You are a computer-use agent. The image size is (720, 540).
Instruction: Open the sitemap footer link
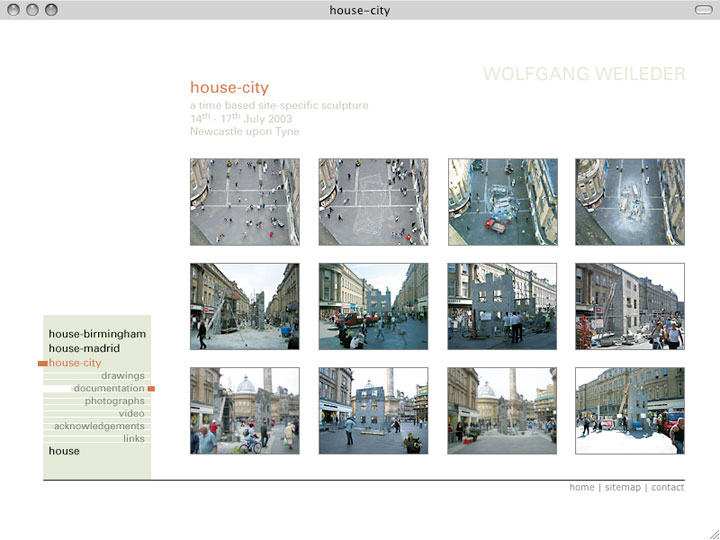(x=622, y=487)
